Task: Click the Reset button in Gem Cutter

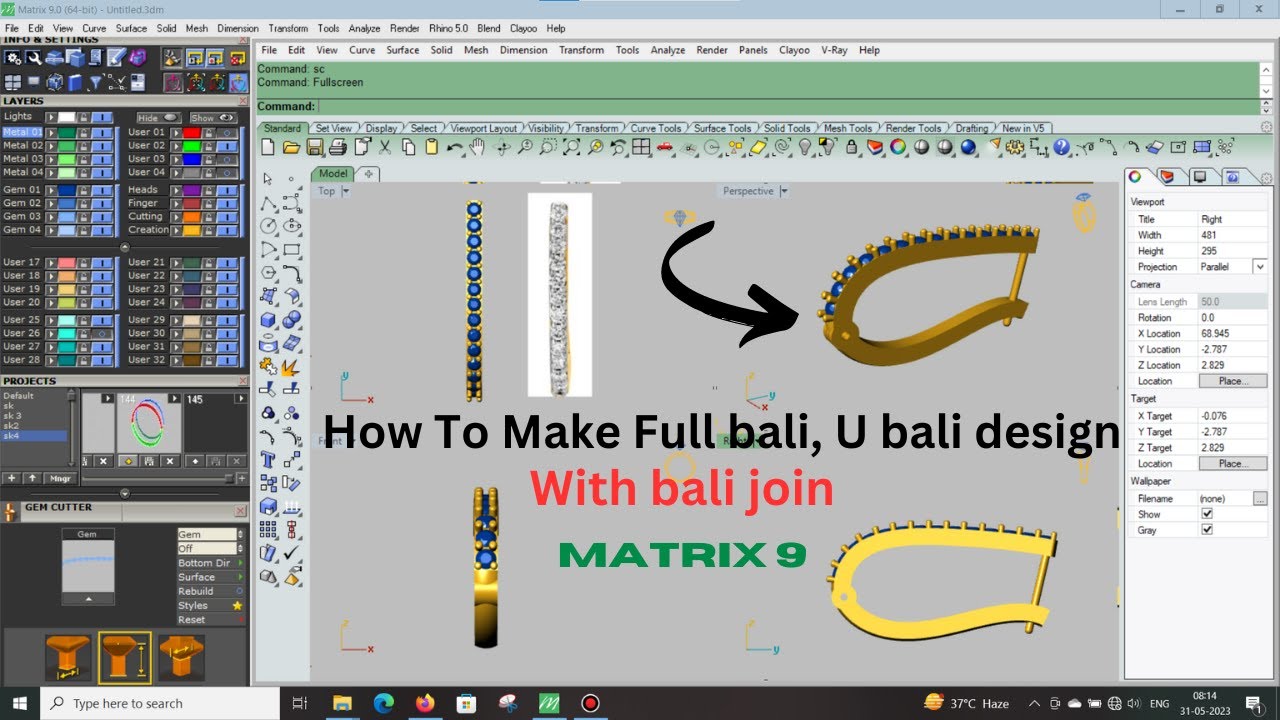Action: (211, 619)
